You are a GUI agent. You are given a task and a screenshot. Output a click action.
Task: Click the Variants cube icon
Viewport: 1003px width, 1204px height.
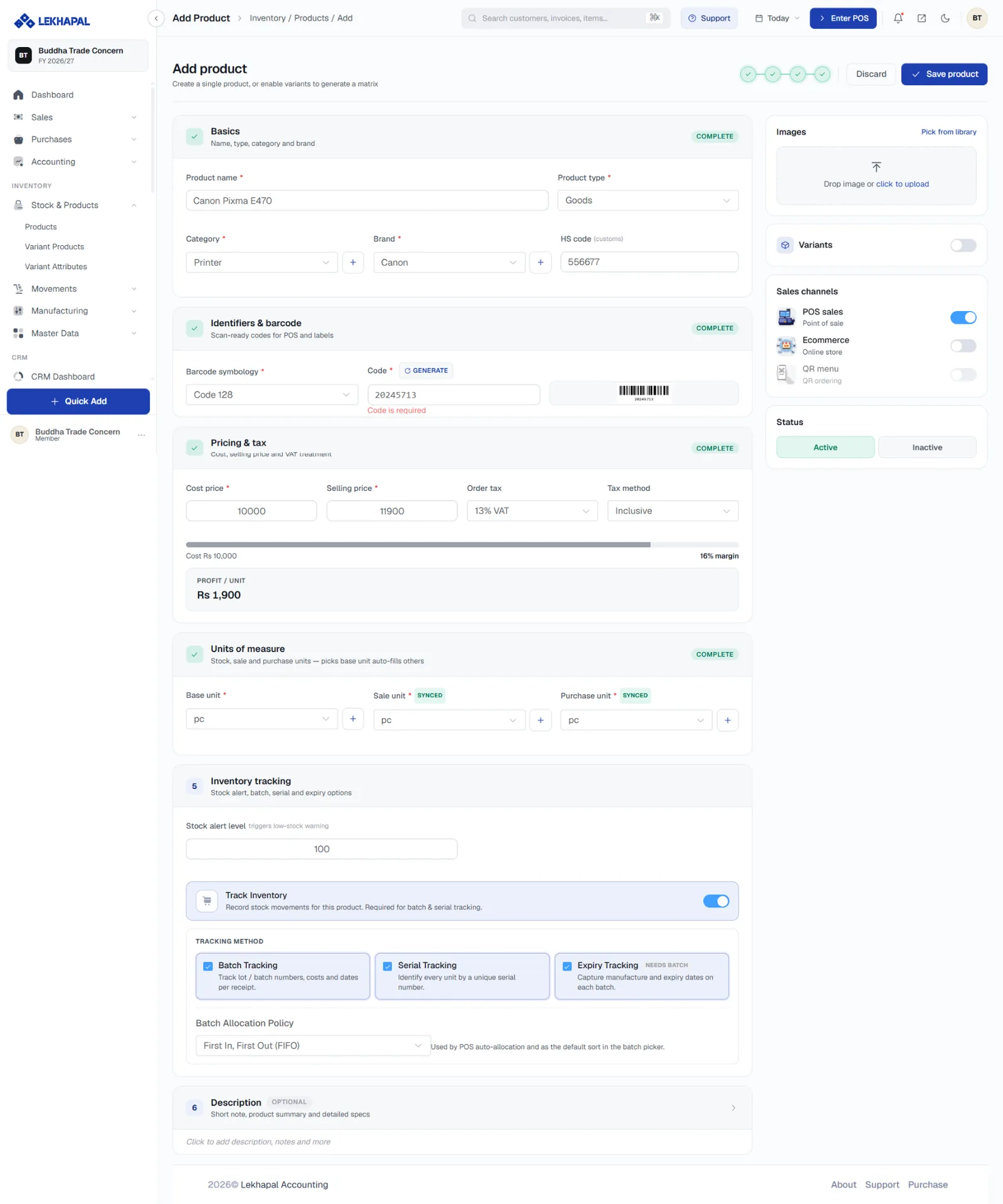785,245
